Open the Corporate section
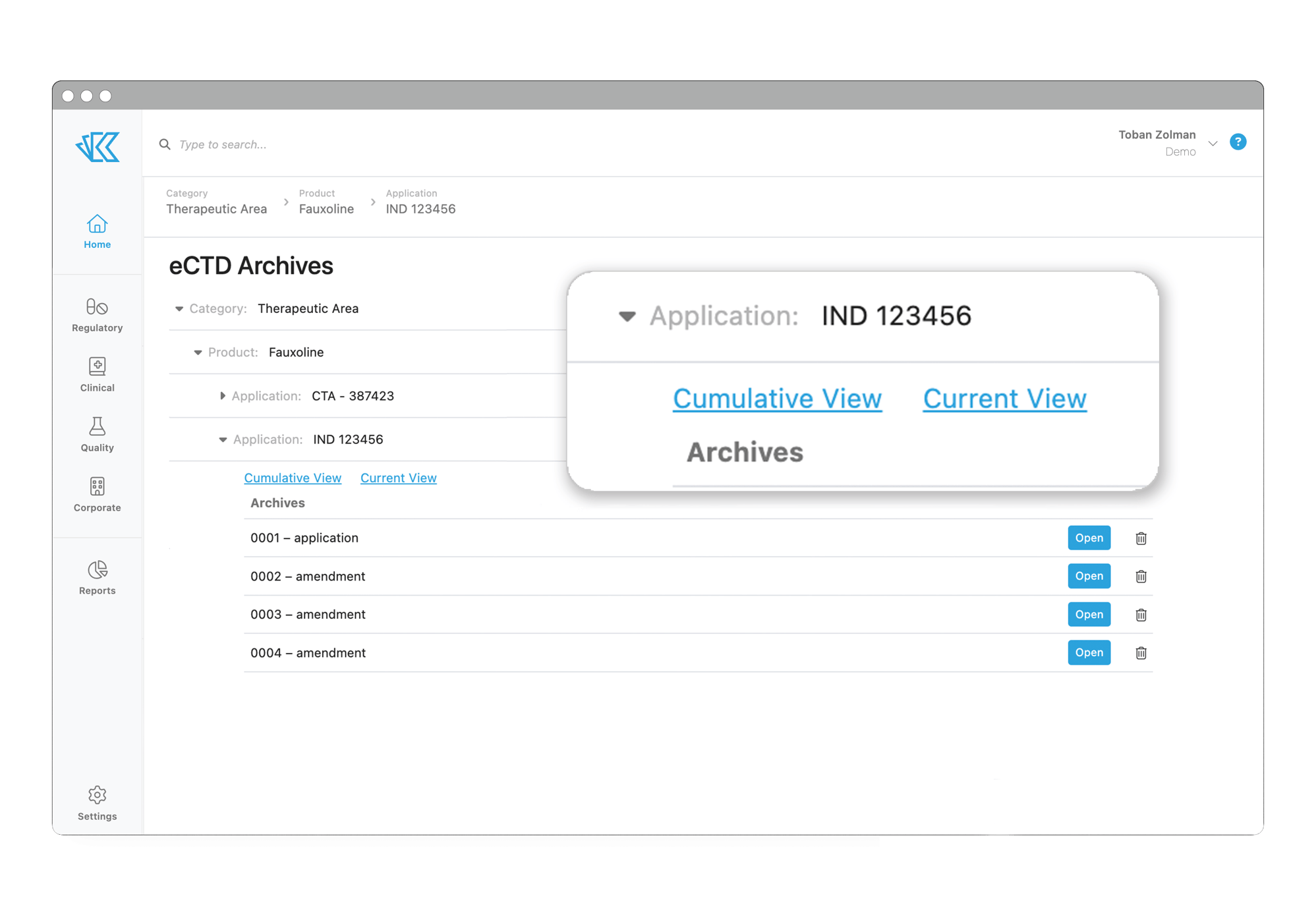Screen dimensions: 1316x904 97,495
